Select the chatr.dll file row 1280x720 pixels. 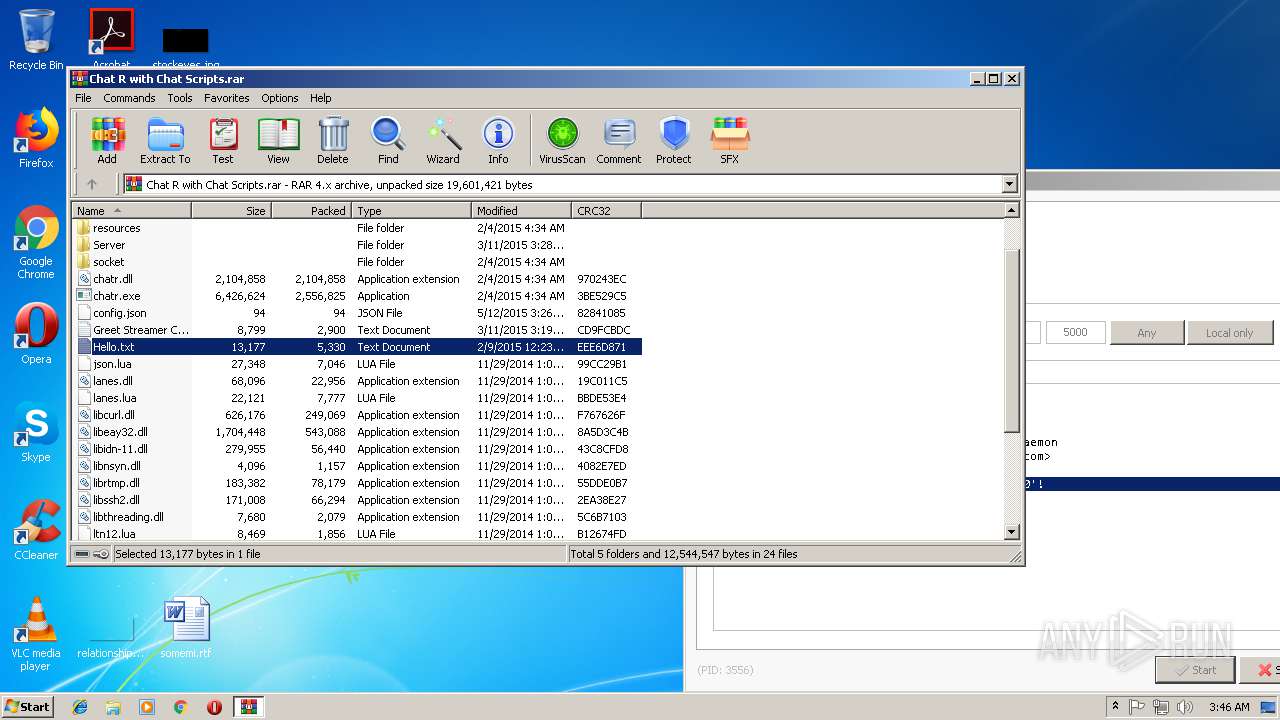tap(357, 279)
